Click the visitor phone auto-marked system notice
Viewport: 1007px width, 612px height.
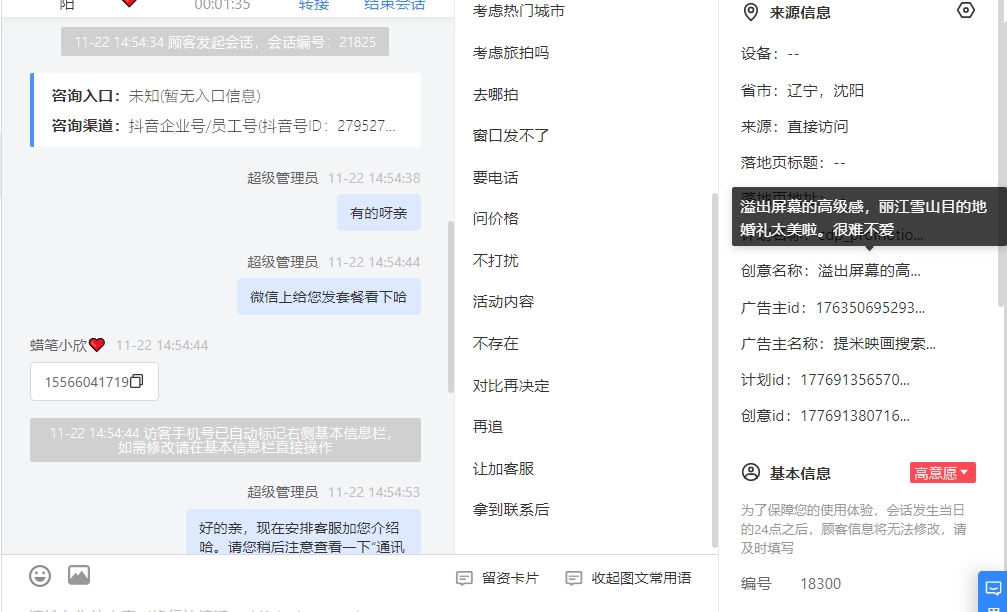pyautogui.click(x=225, y=440)
